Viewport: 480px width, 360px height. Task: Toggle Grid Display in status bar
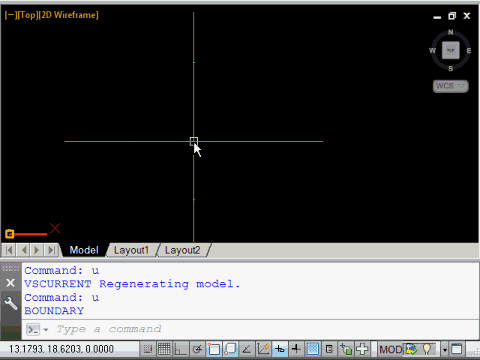(x=164, y=349)
